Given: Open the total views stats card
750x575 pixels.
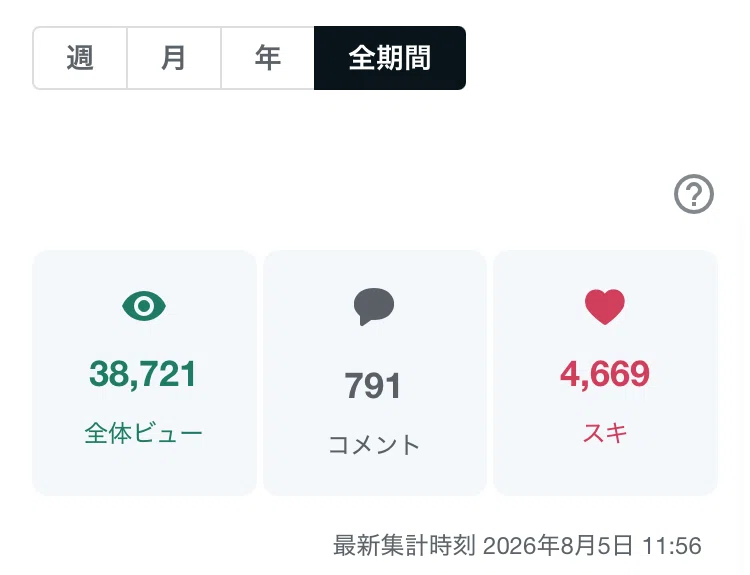Looking at the screenshot, I should tap(144, 373).
